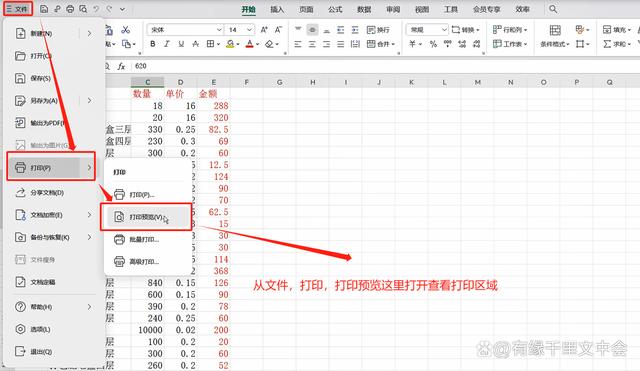Switch to the 插入 ribbon tab
The width and height of the screenshot is (640, 371).
277,9
